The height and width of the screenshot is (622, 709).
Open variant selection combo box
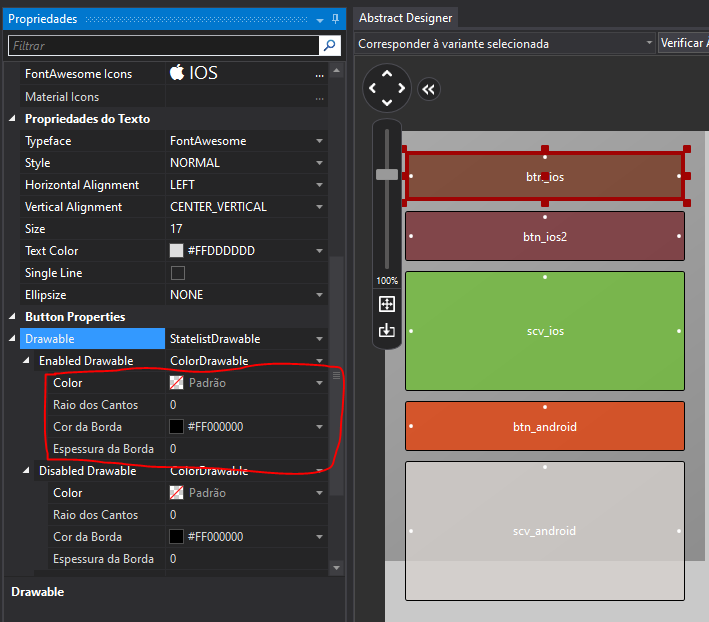click(x=505, y=43)
